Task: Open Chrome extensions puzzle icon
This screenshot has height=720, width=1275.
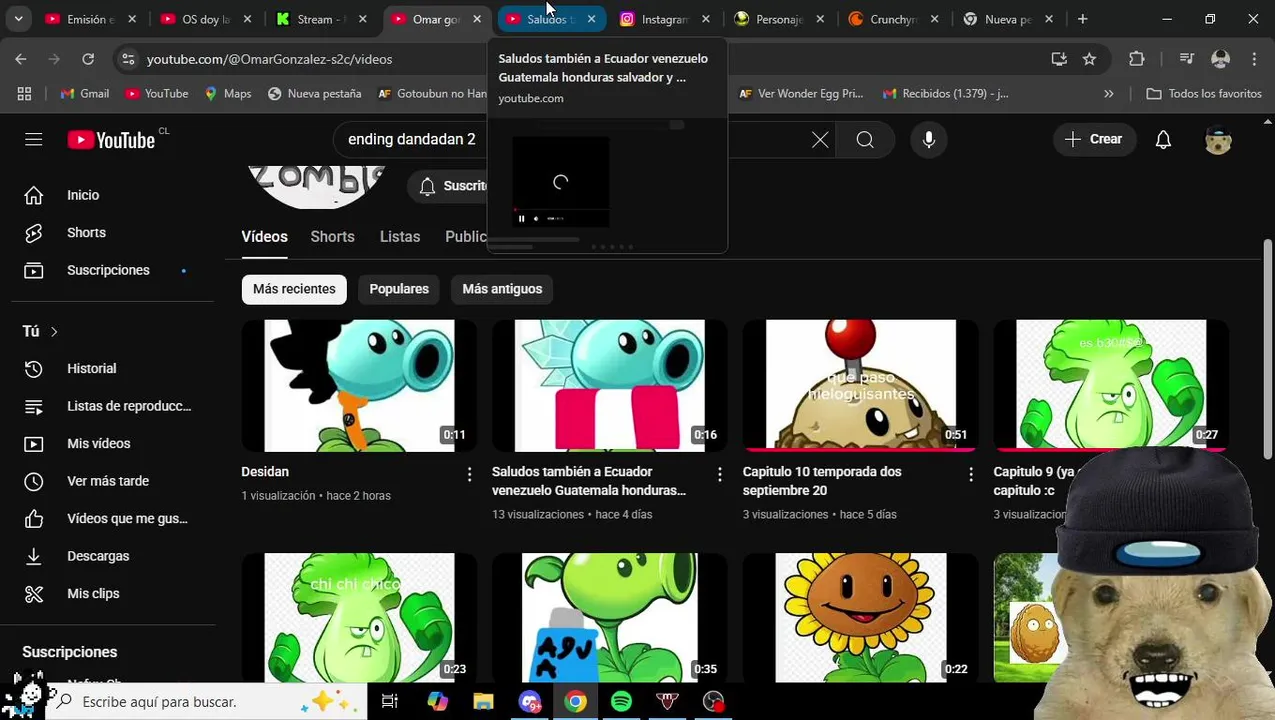Action: (1137, 59)
